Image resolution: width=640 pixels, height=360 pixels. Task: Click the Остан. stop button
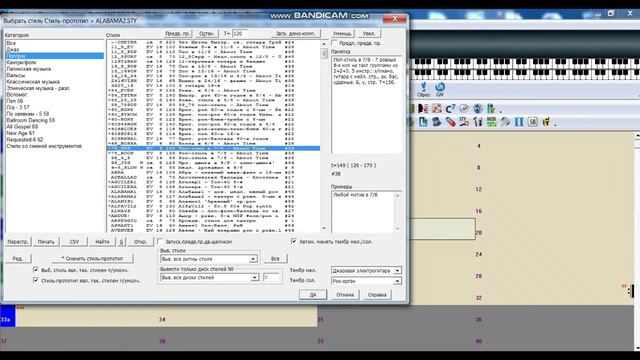pos(207,33)
